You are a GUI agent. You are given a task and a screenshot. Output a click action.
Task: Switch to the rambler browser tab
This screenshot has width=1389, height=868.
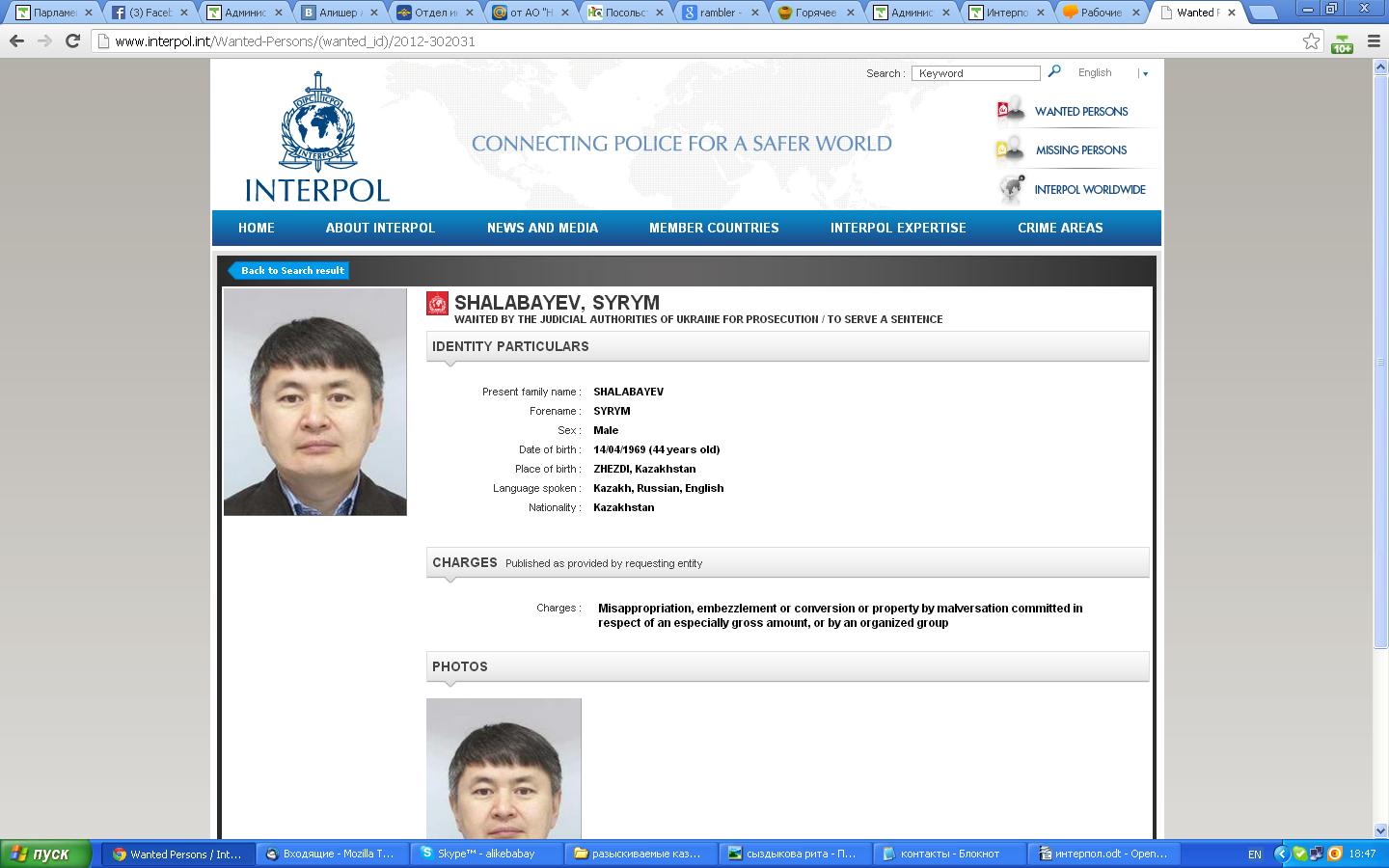click(716, 13)
